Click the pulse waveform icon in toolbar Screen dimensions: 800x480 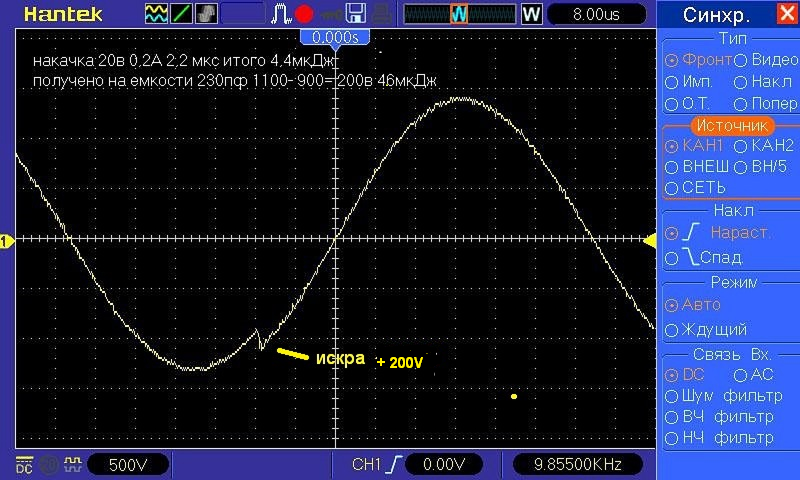(x=280, y=14)
